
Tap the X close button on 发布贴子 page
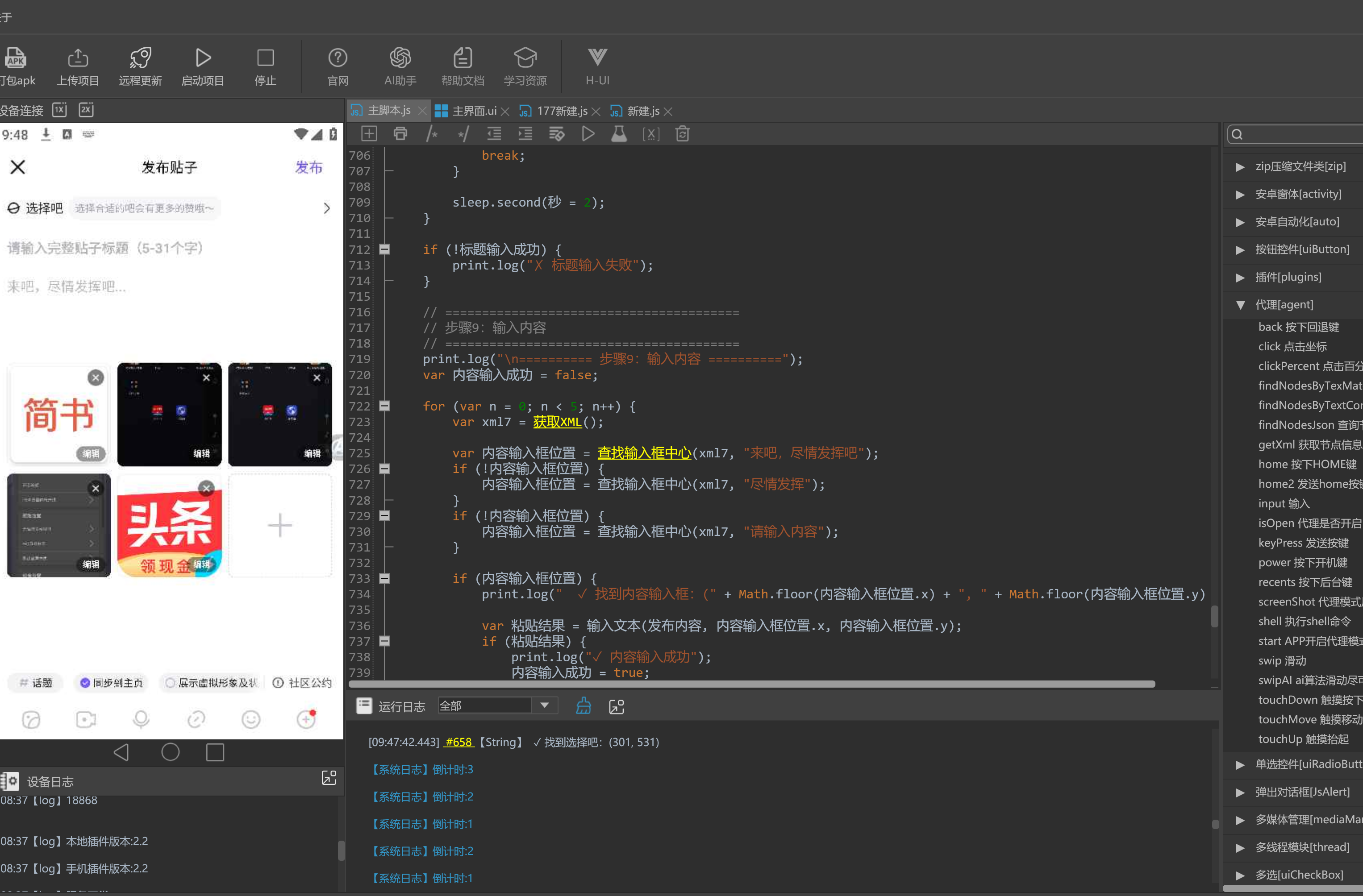tap(18, 167)
